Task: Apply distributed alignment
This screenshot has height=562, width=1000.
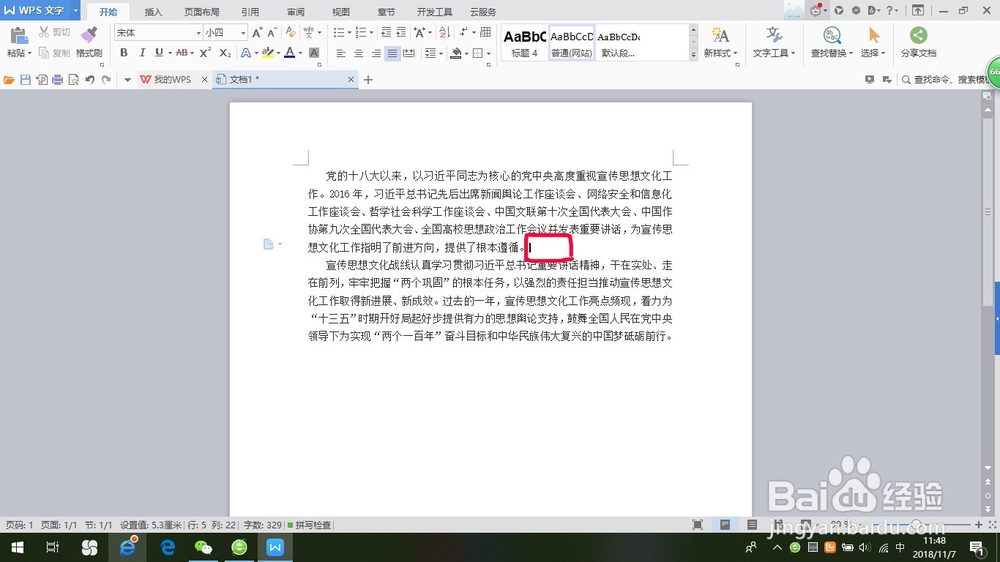Action: [x=409, y=53]
